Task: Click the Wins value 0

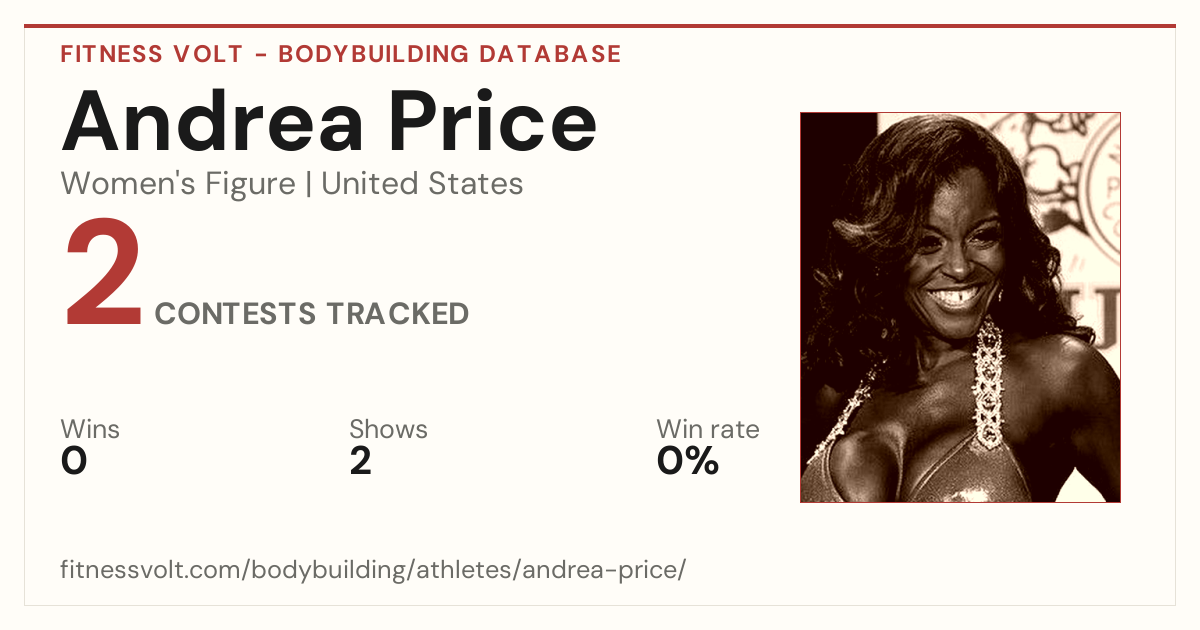Action: coord(74,461)
